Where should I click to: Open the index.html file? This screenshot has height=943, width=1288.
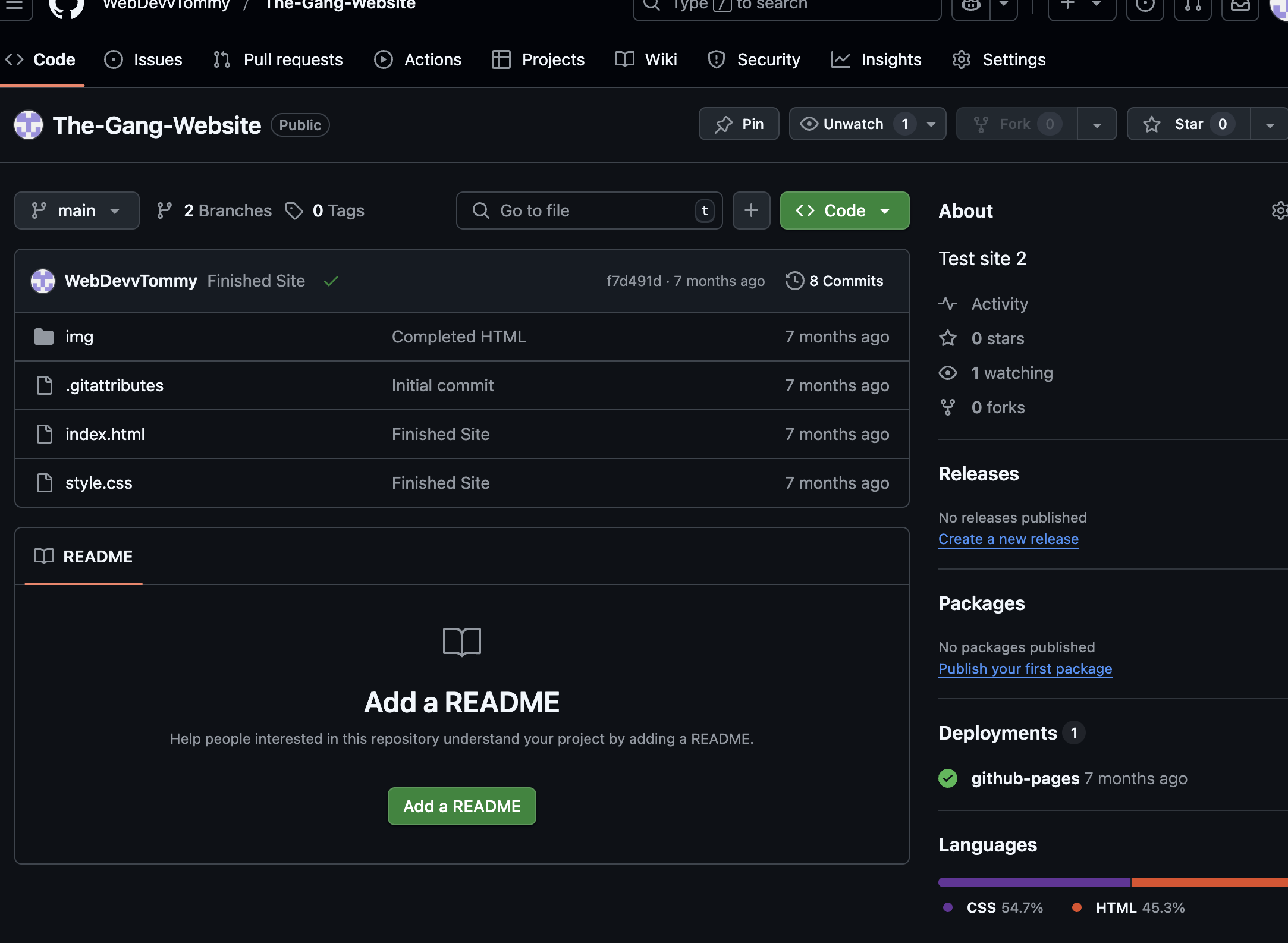(x=105, y=434)
